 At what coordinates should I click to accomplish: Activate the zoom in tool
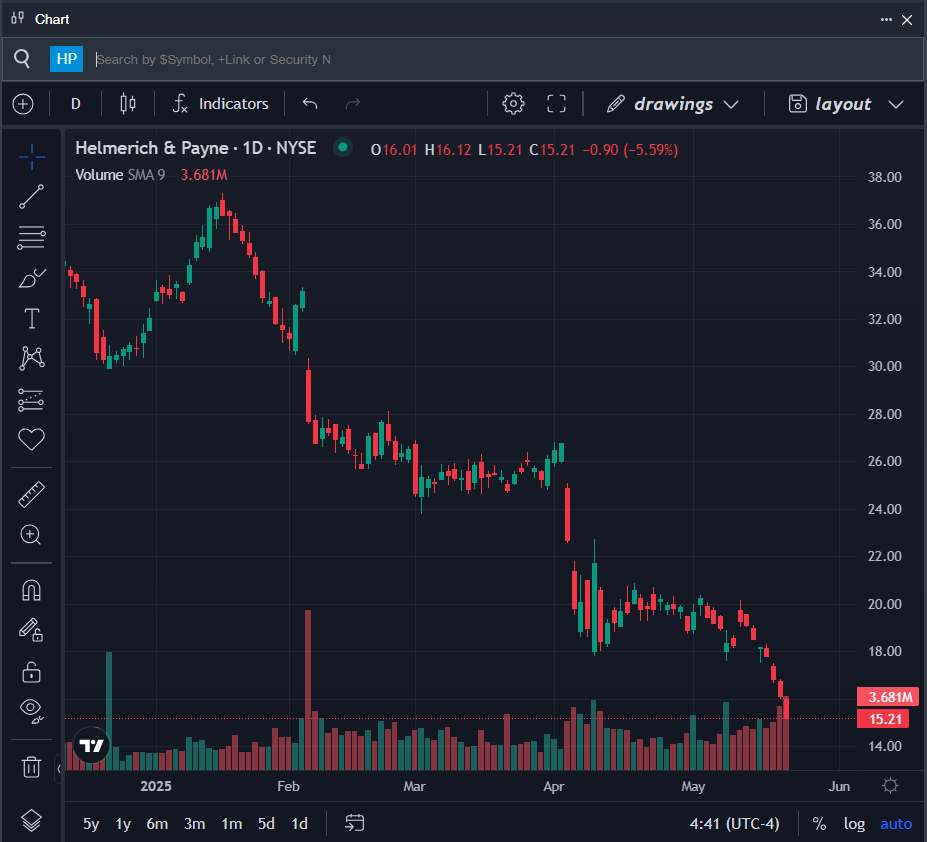31,535
